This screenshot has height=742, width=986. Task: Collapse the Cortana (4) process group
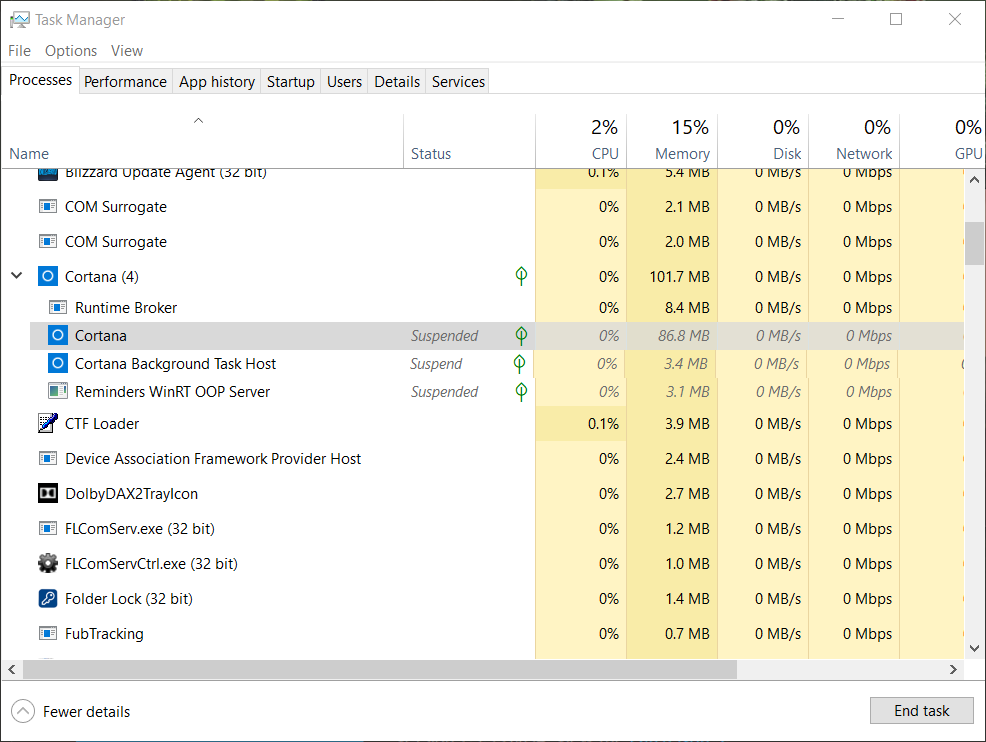16,277
